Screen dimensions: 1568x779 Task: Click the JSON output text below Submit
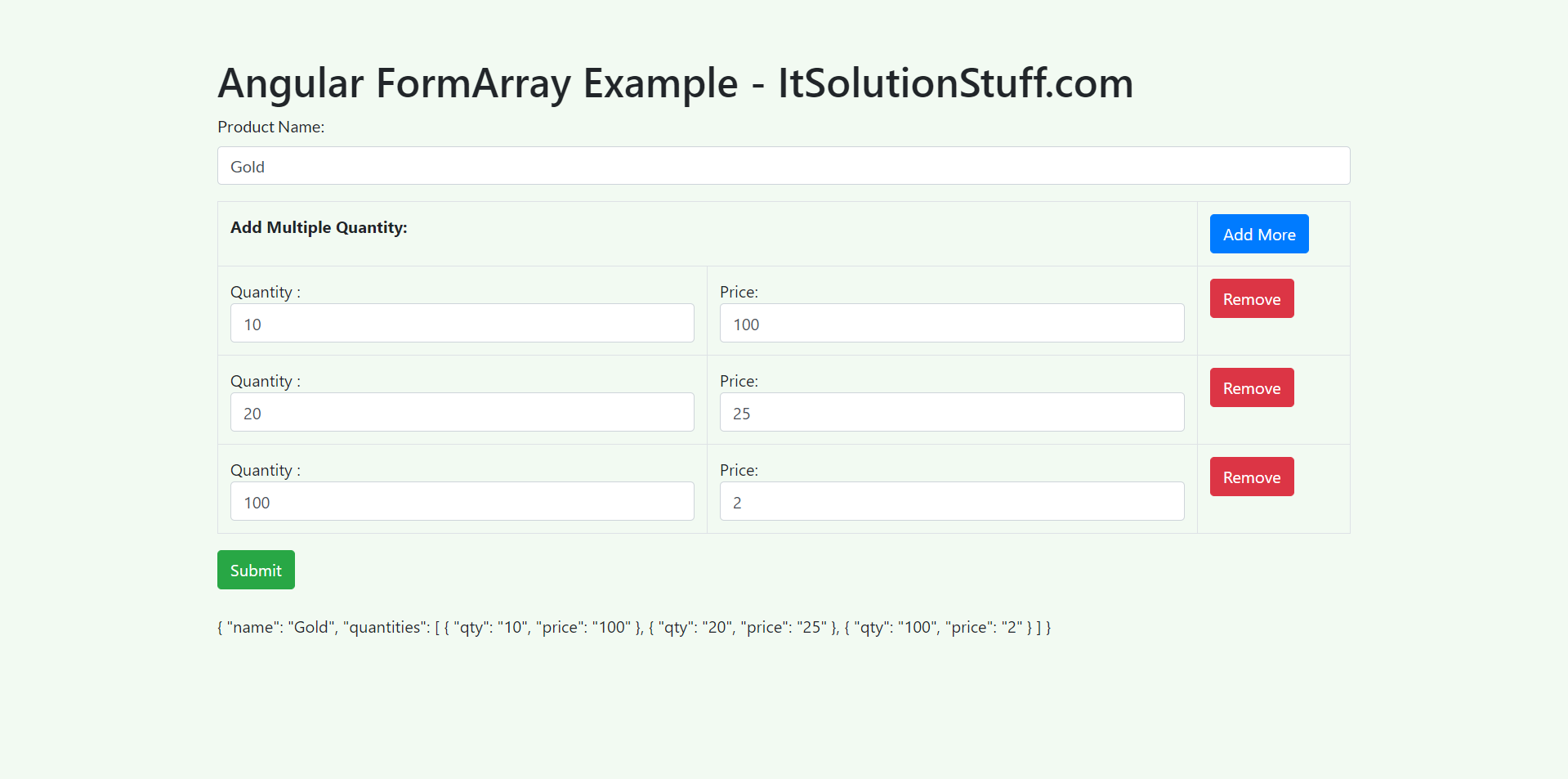(634, 627)
